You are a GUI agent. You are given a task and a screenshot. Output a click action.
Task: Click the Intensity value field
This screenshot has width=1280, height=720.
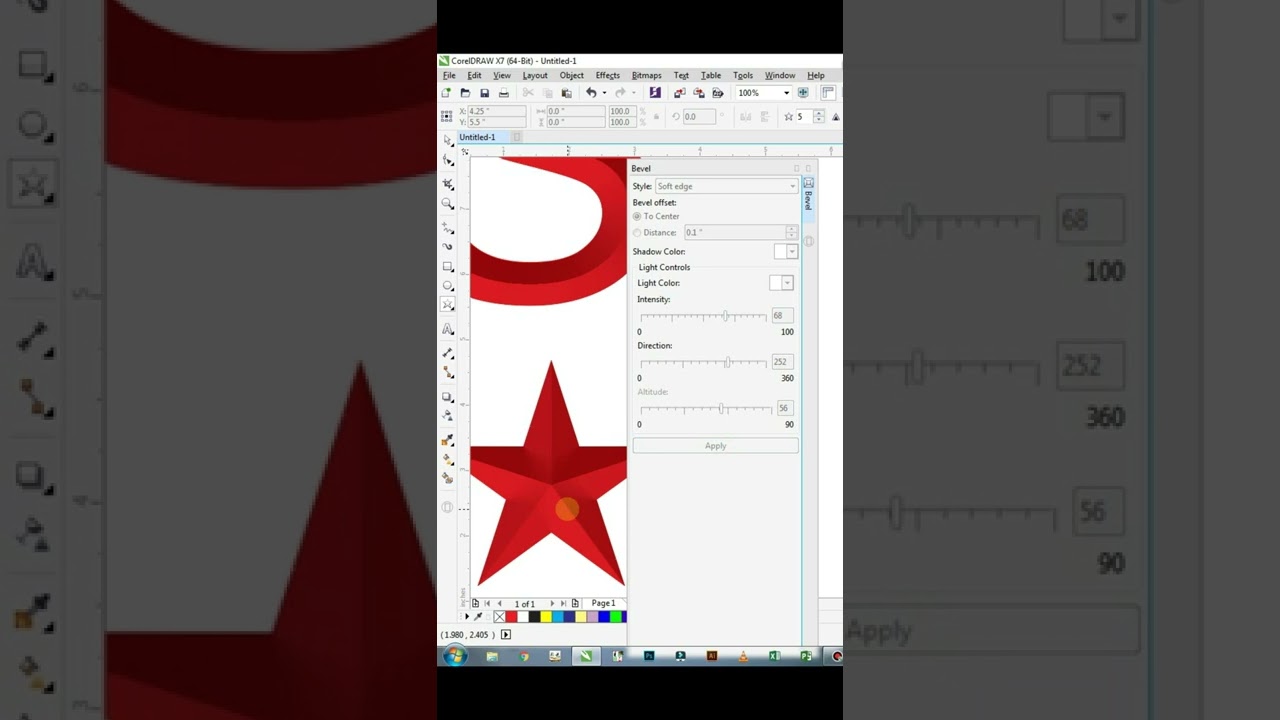click(x=782, y=315)
